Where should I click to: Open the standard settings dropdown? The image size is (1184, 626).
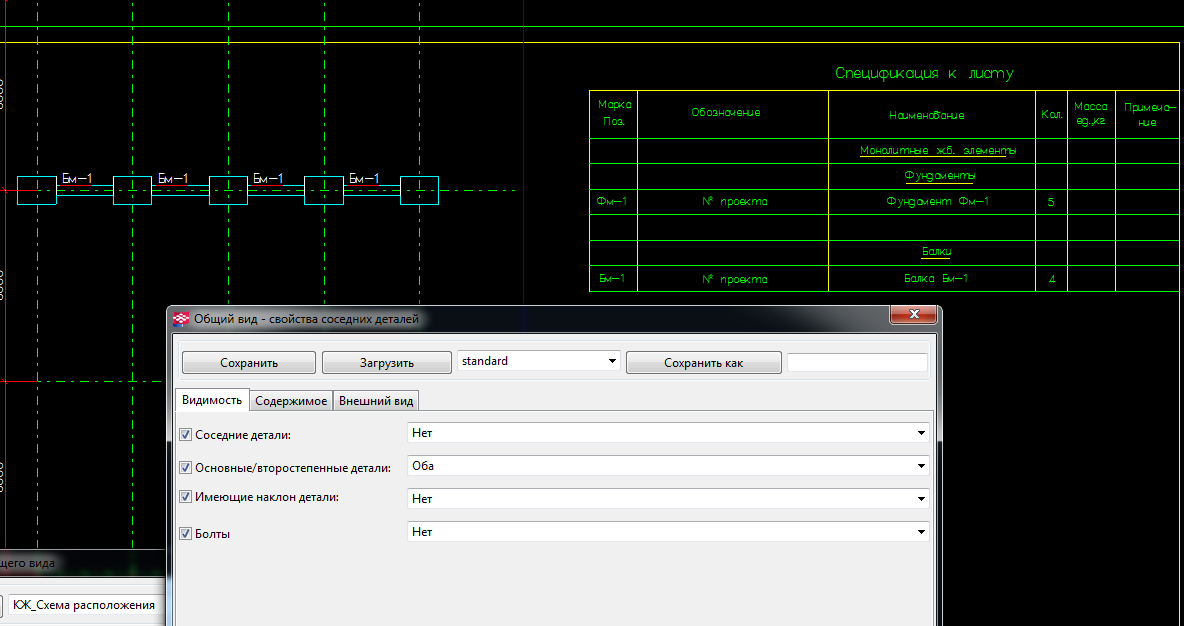pos(538,362)
